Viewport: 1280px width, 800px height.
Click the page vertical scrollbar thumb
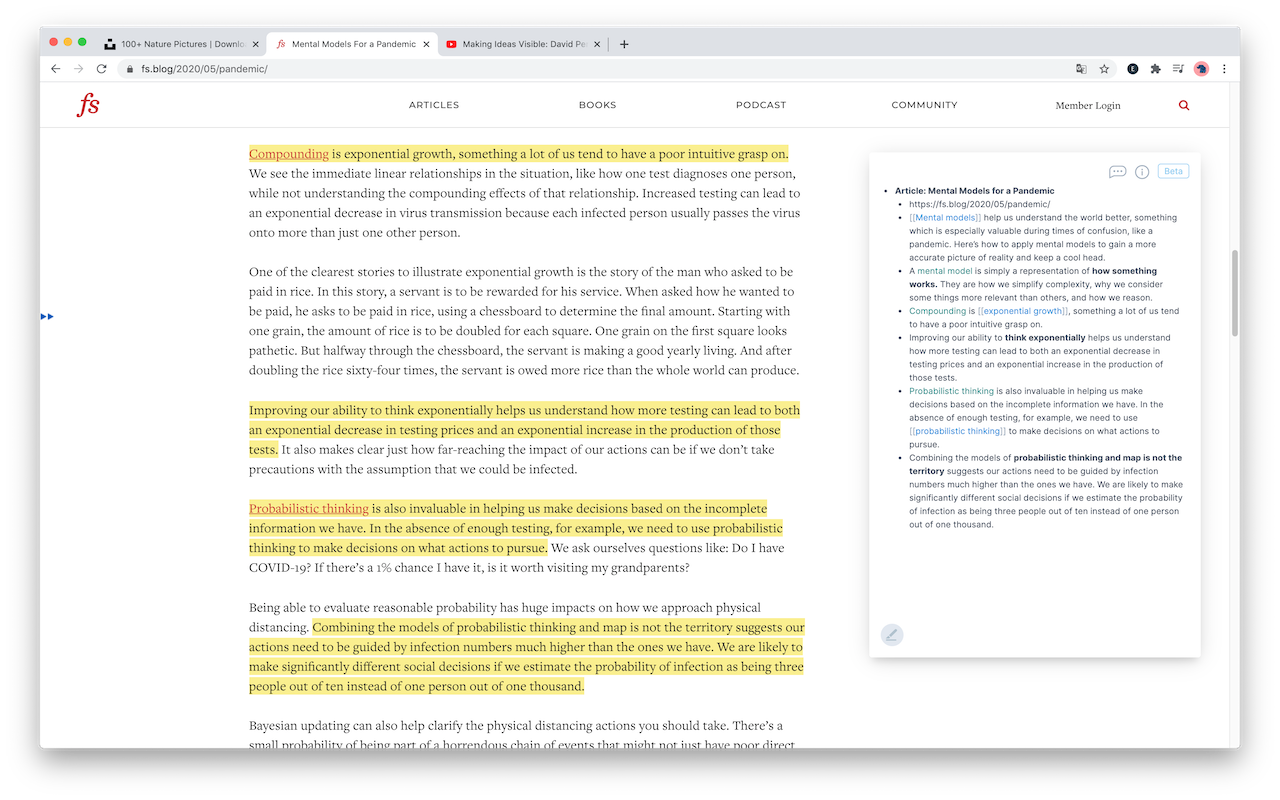click(x=1235, y=292)
